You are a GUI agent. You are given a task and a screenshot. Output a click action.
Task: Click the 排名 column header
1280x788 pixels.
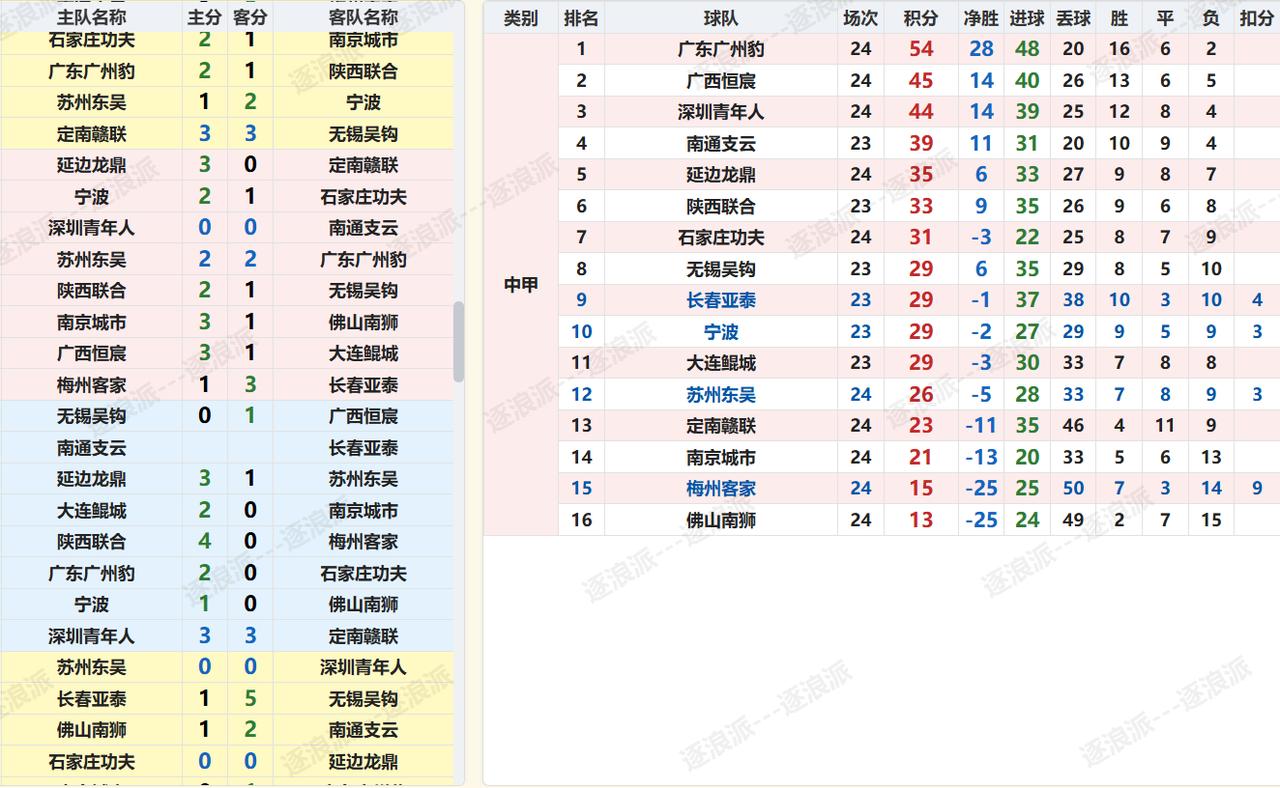click(581, 18)
